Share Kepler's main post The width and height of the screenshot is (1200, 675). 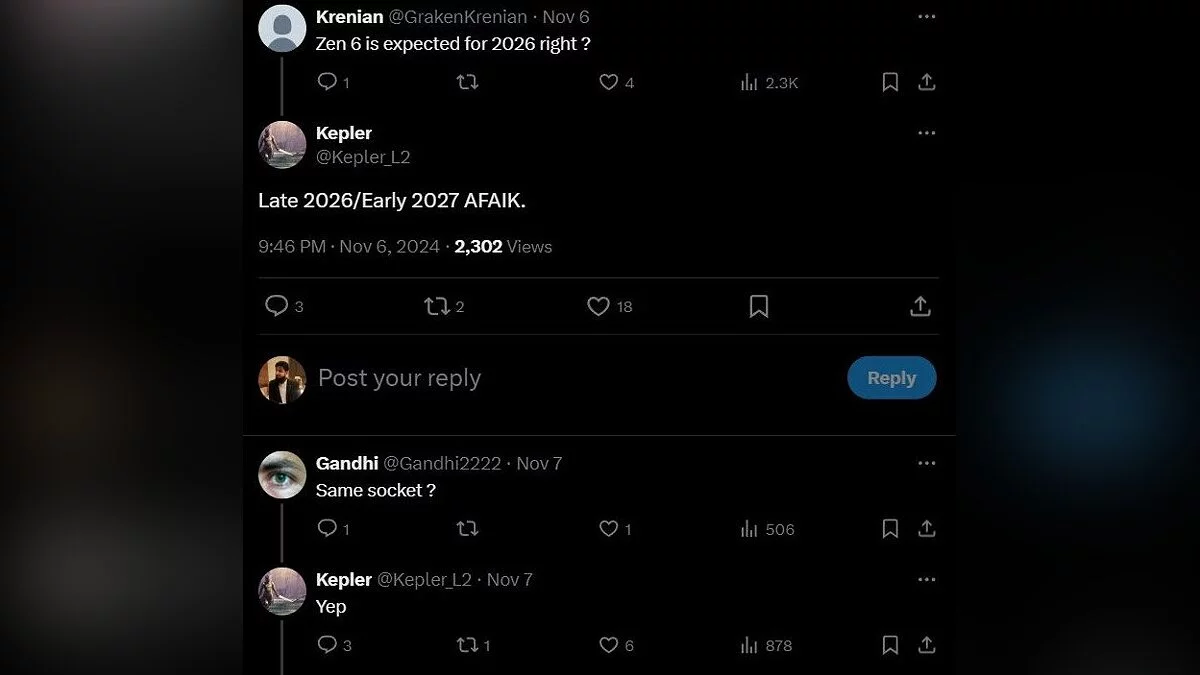click(x=920, y=307)
